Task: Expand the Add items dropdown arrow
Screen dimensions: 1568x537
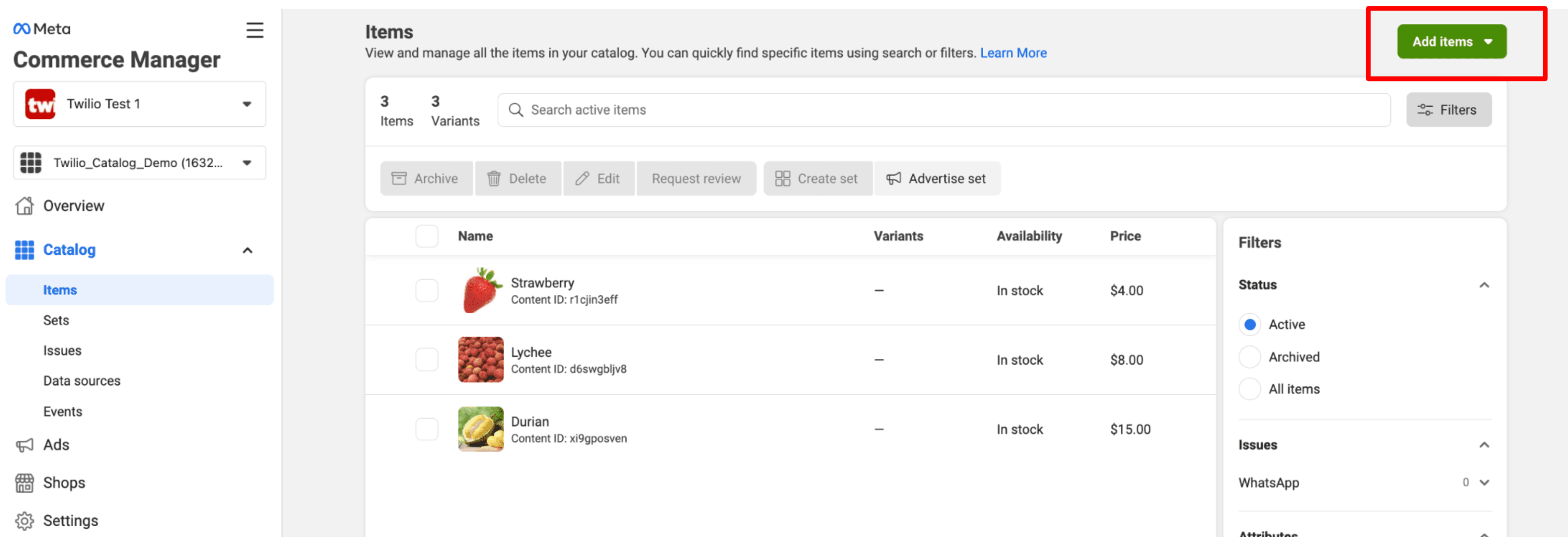Action: [x=1489, y=42]
